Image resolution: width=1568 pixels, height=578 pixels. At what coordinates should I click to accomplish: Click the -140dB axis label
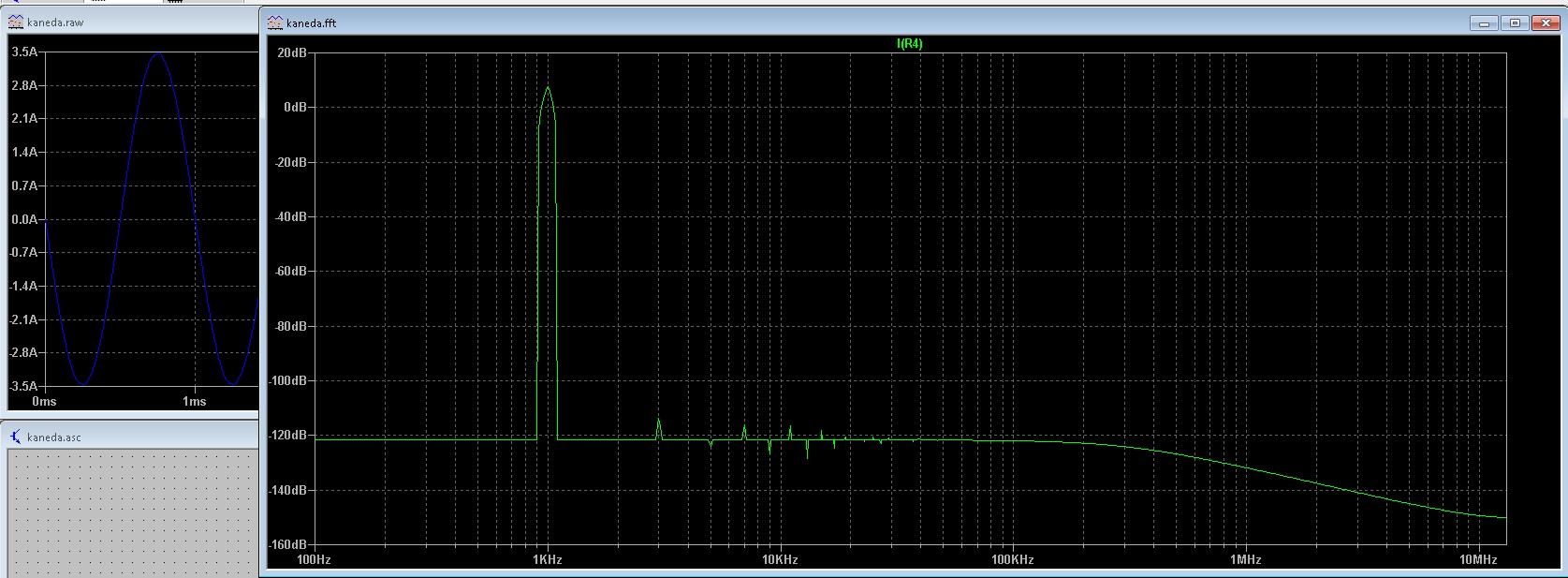(x=286, y=491)
